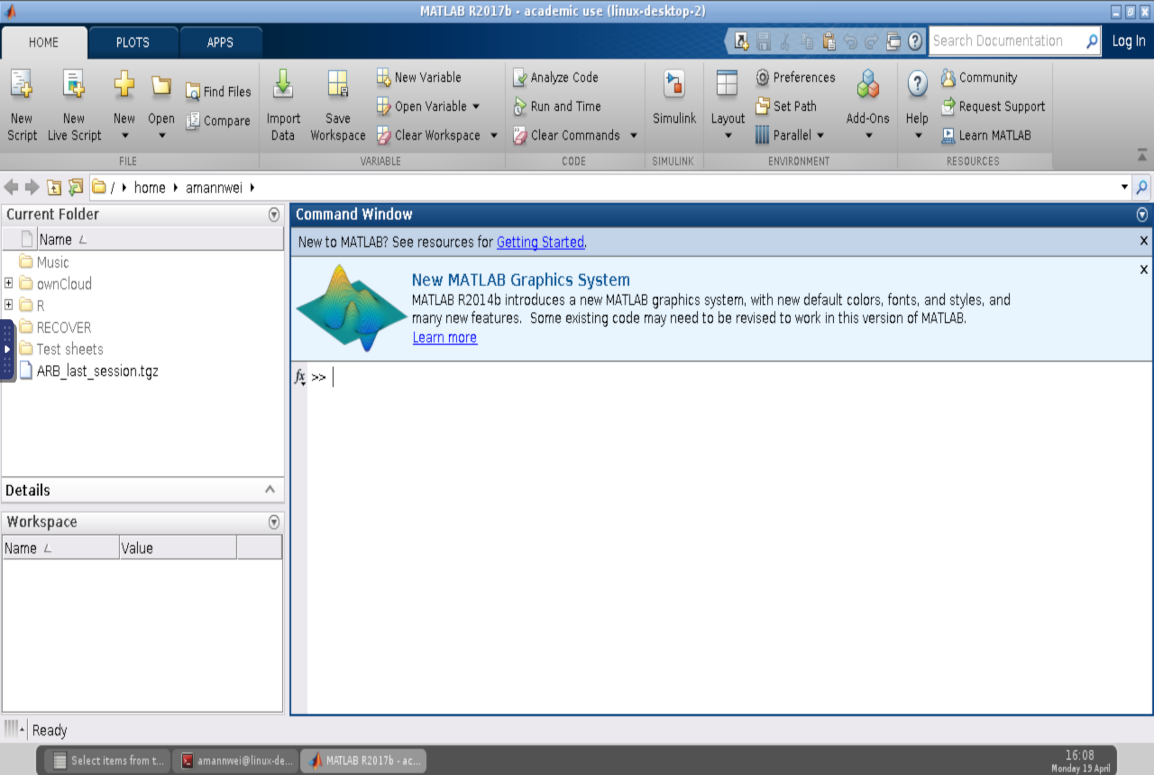Screen dimensions: 1154x775
Task: Open the Preferences gear icon
Action: pos(762,78)
